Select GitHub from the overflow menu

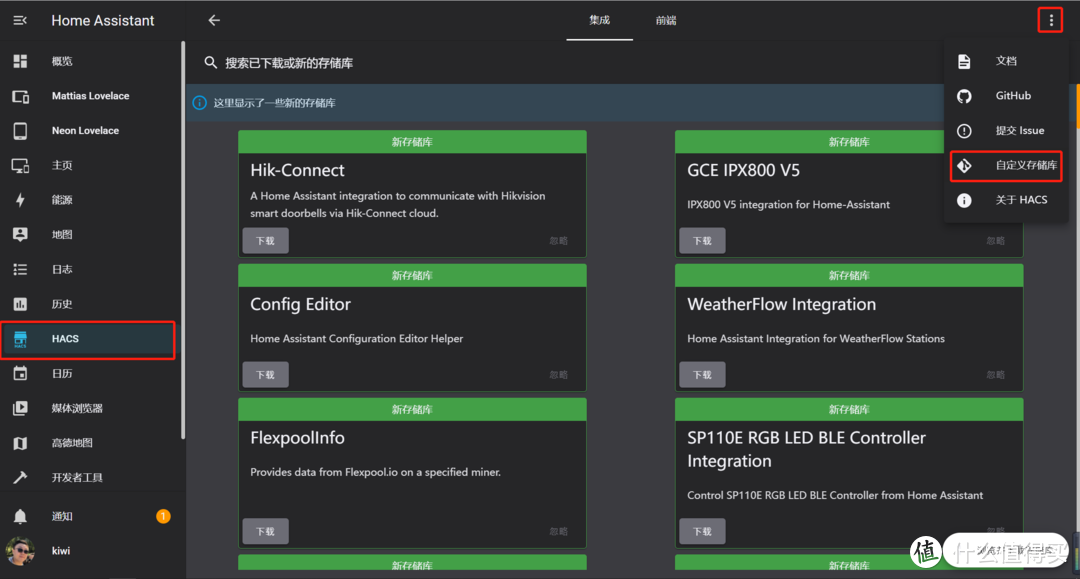pyautogui.click(x=1006, y=96)
